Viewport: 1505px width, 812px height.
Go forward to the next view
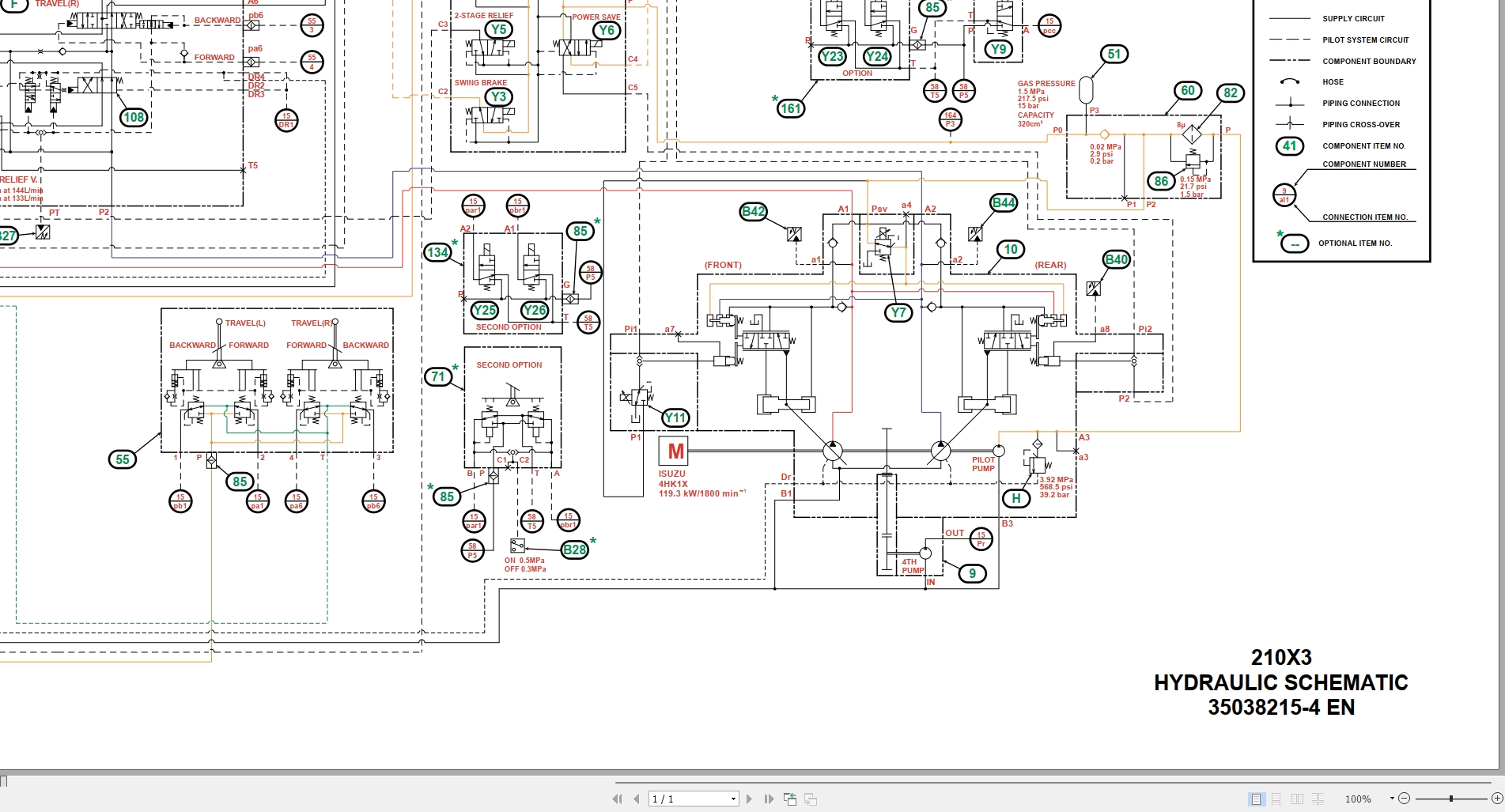click(x=810, y=799)
